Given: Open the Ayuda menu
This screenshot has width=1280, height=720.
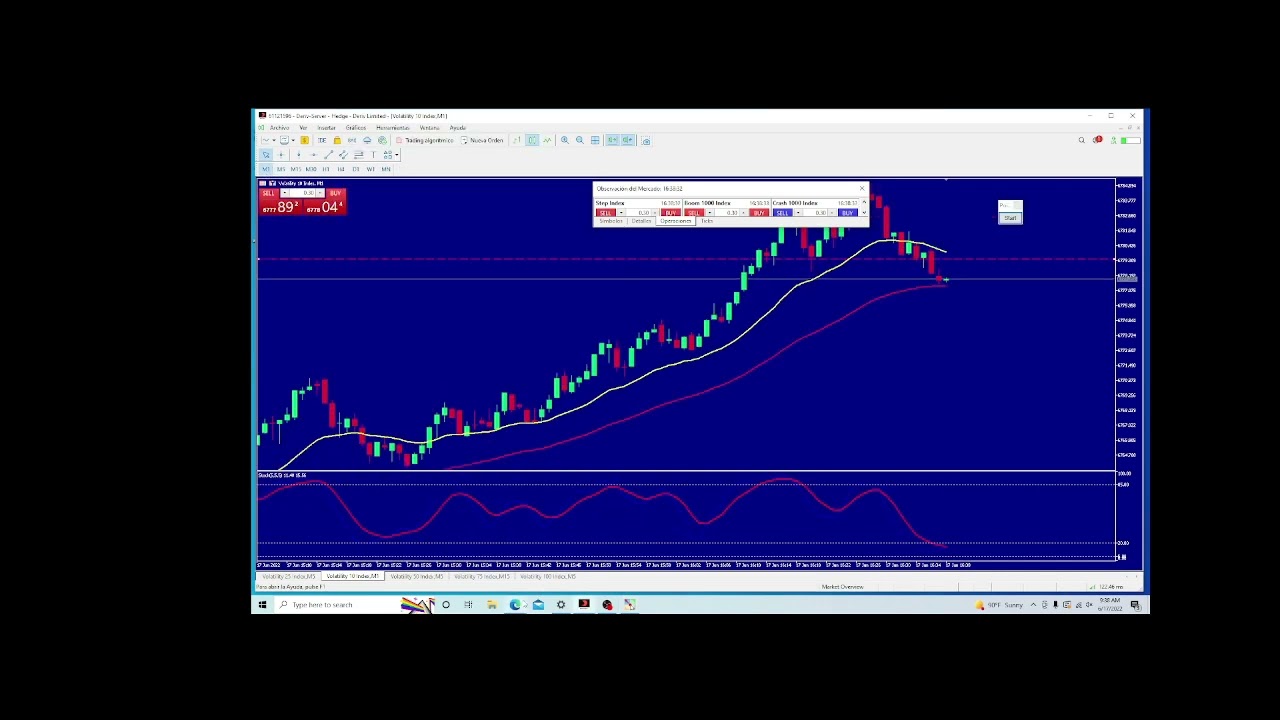Looking at the screenshot, I should tap(457, 128).
